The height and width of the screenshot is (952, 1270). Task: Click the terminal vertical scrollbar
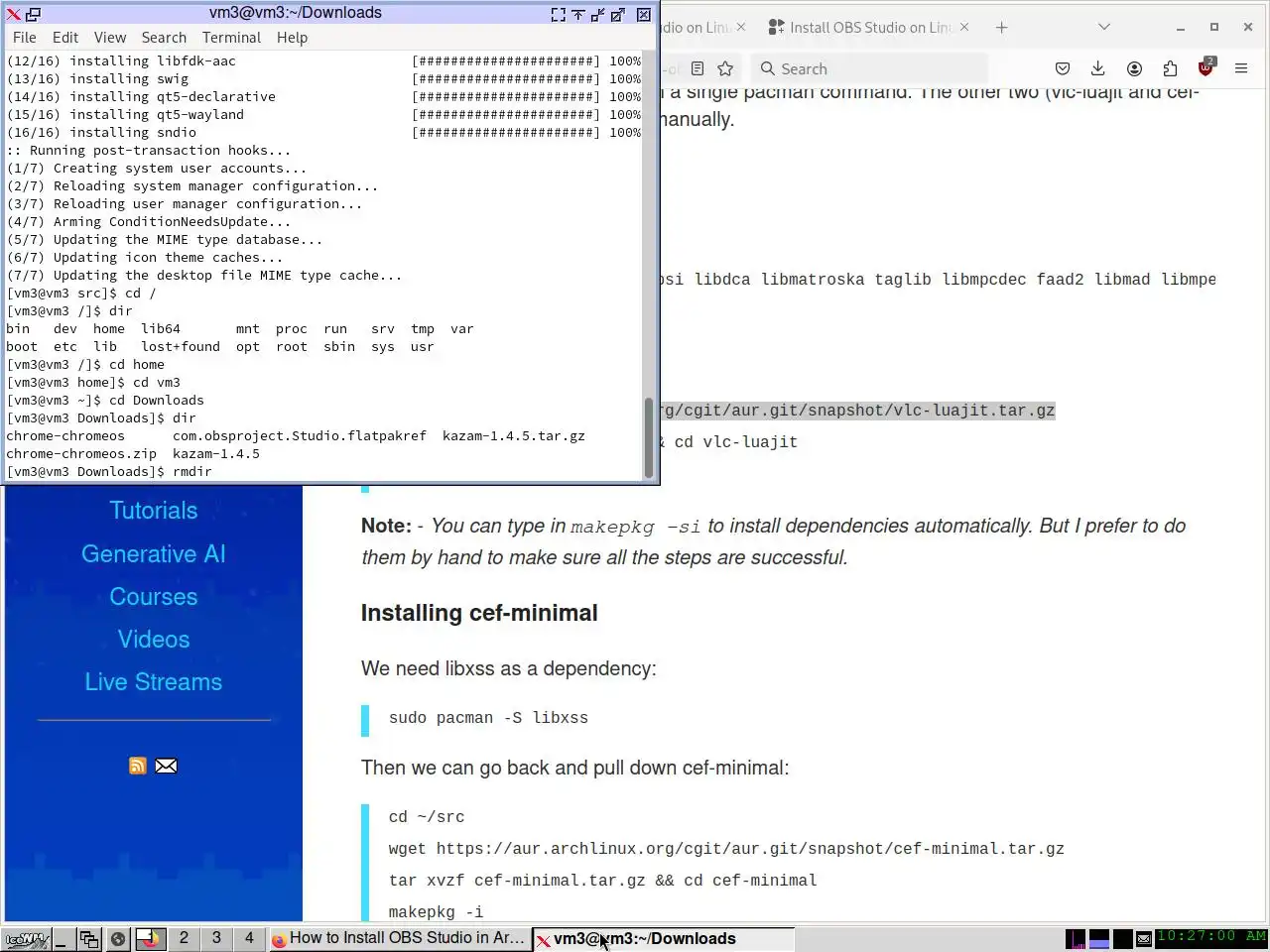coord(650,266)
